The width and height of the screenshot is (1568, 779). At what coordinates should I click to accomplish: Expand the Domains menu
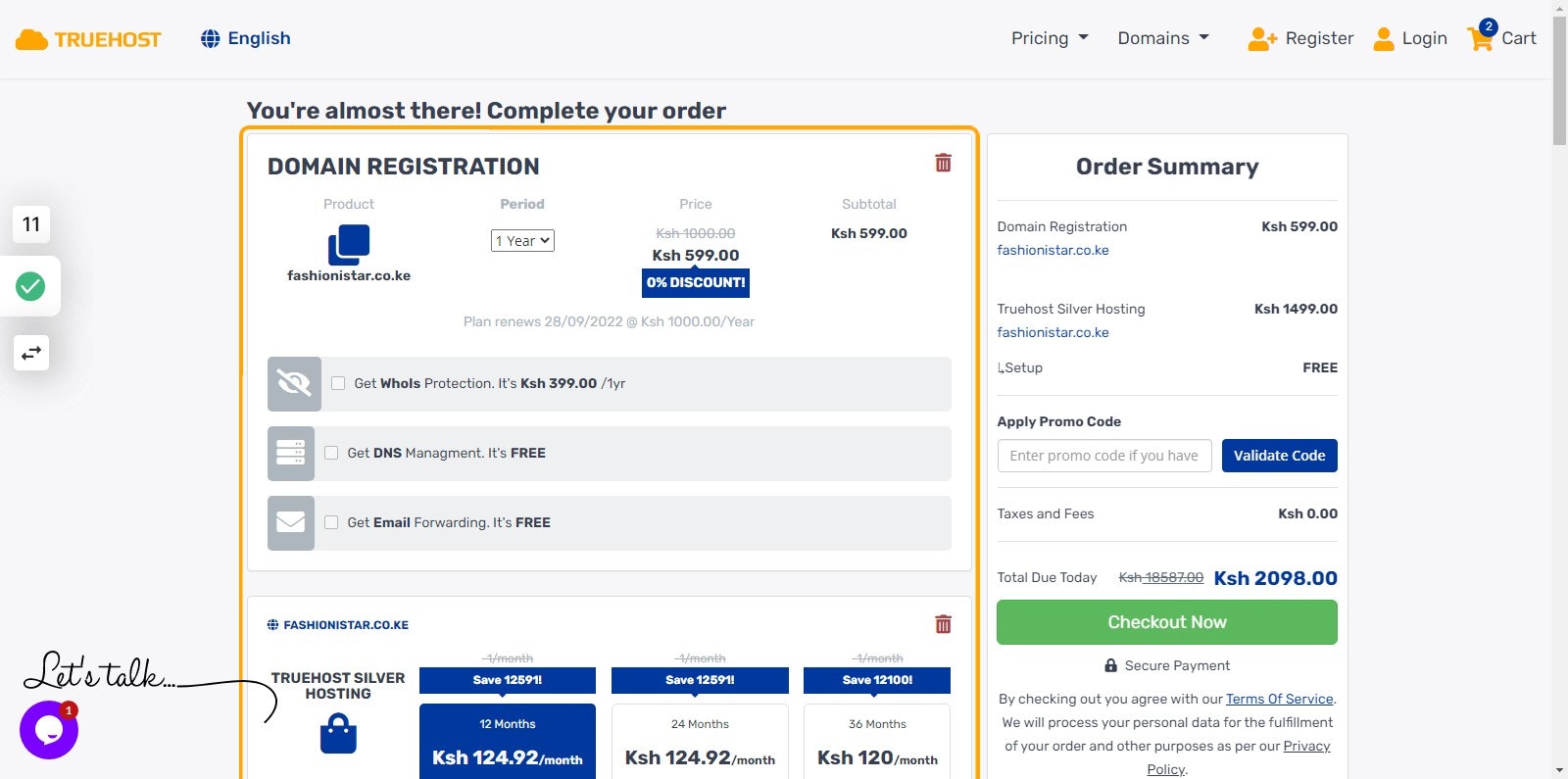1163,38
